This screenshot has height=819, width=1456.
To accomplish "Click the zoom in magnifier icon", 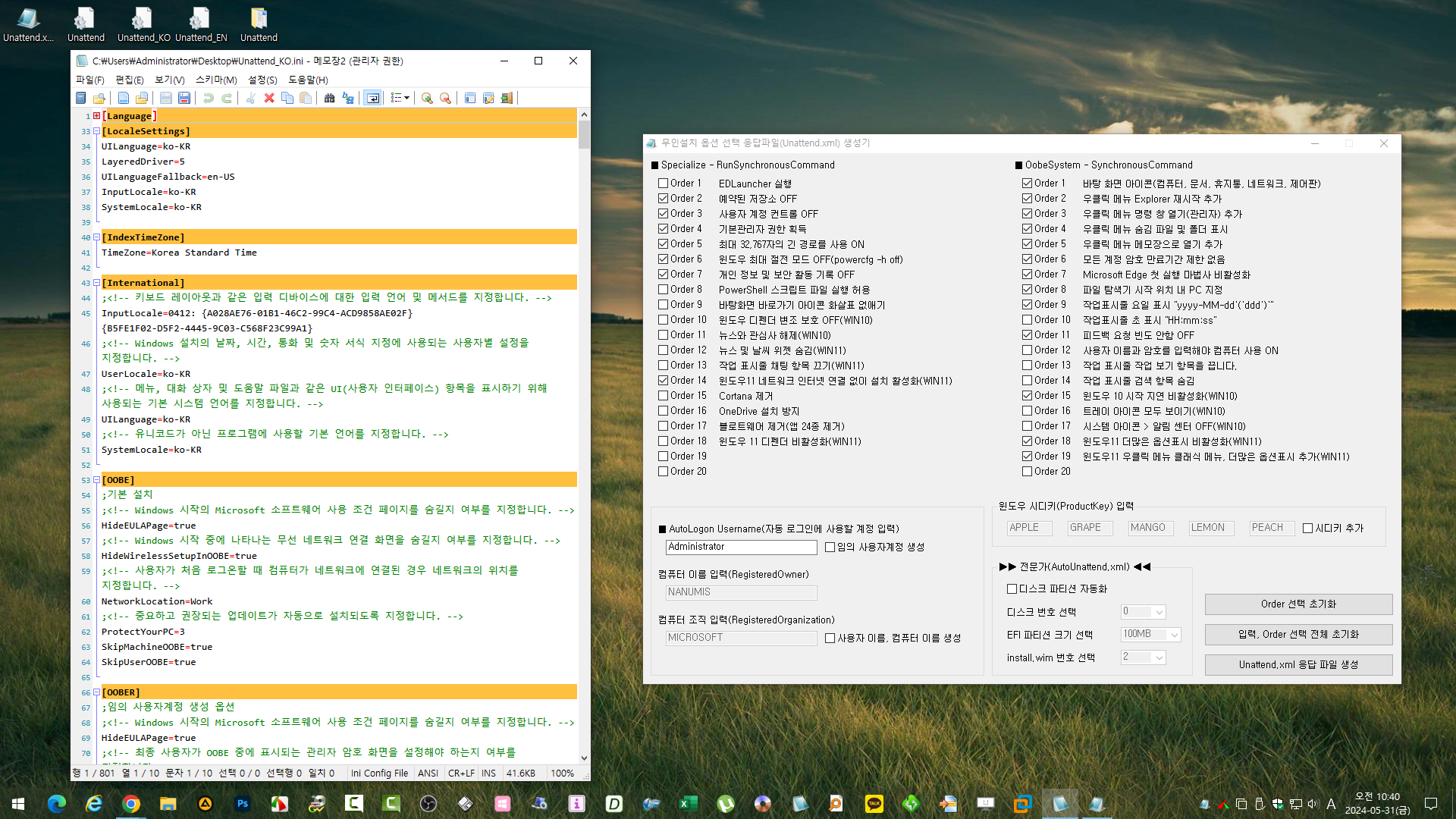I will tap(427, 98).
